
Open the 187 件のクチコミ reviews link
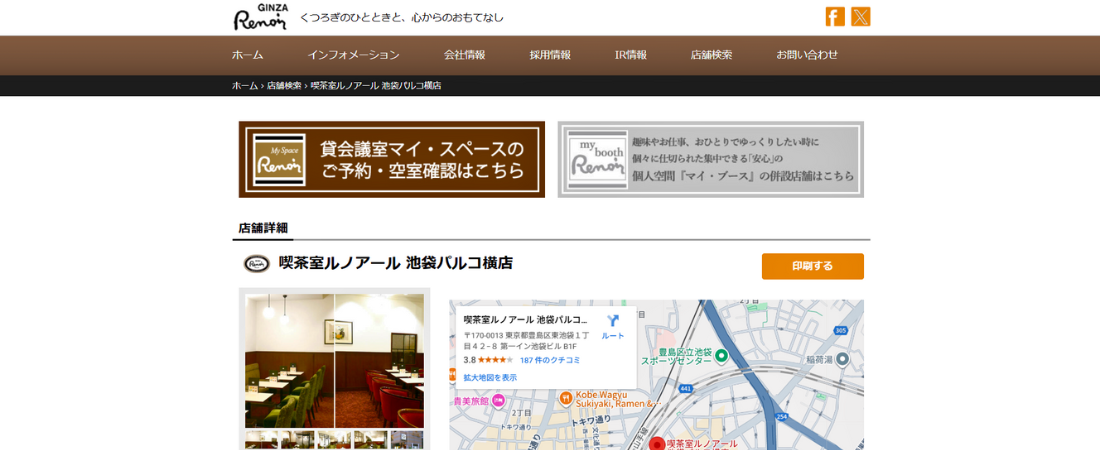(549, 360)
